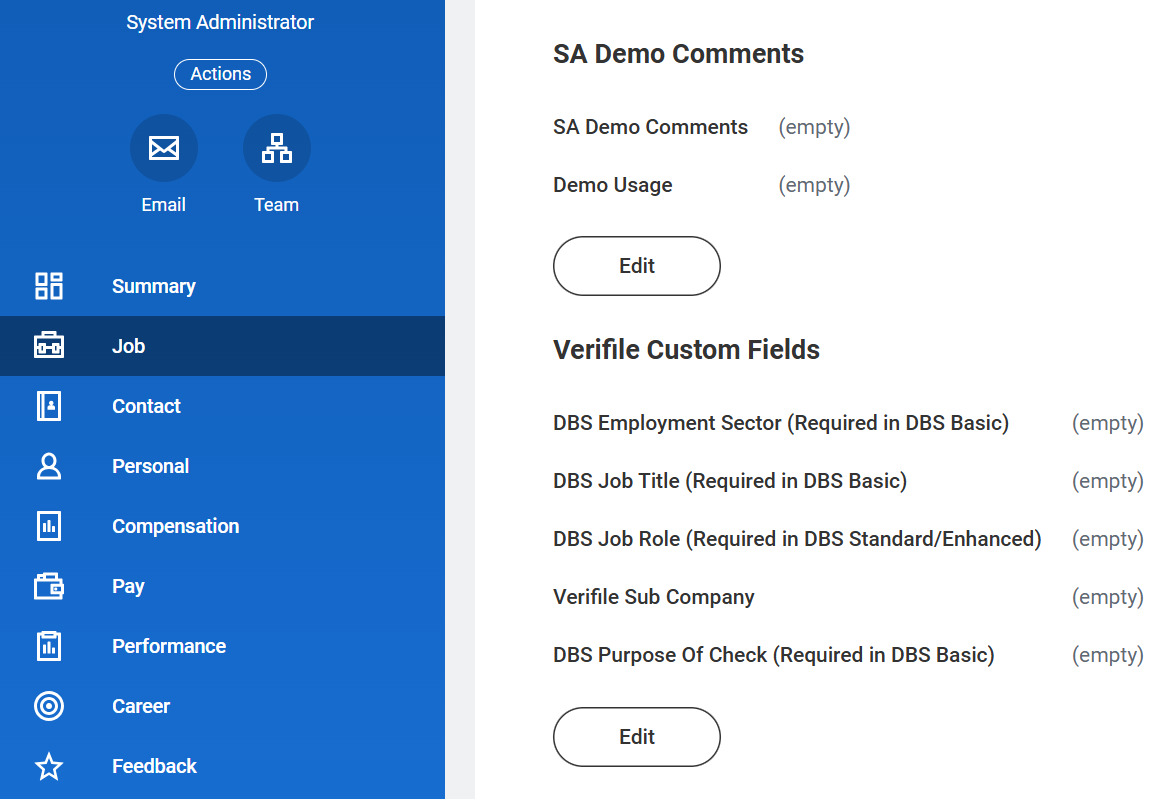Image resolution: width=1173 pixels, height=799 pixels.
Task: Select the Verifile Sub Company label
Action: click(x=654, y=597)
